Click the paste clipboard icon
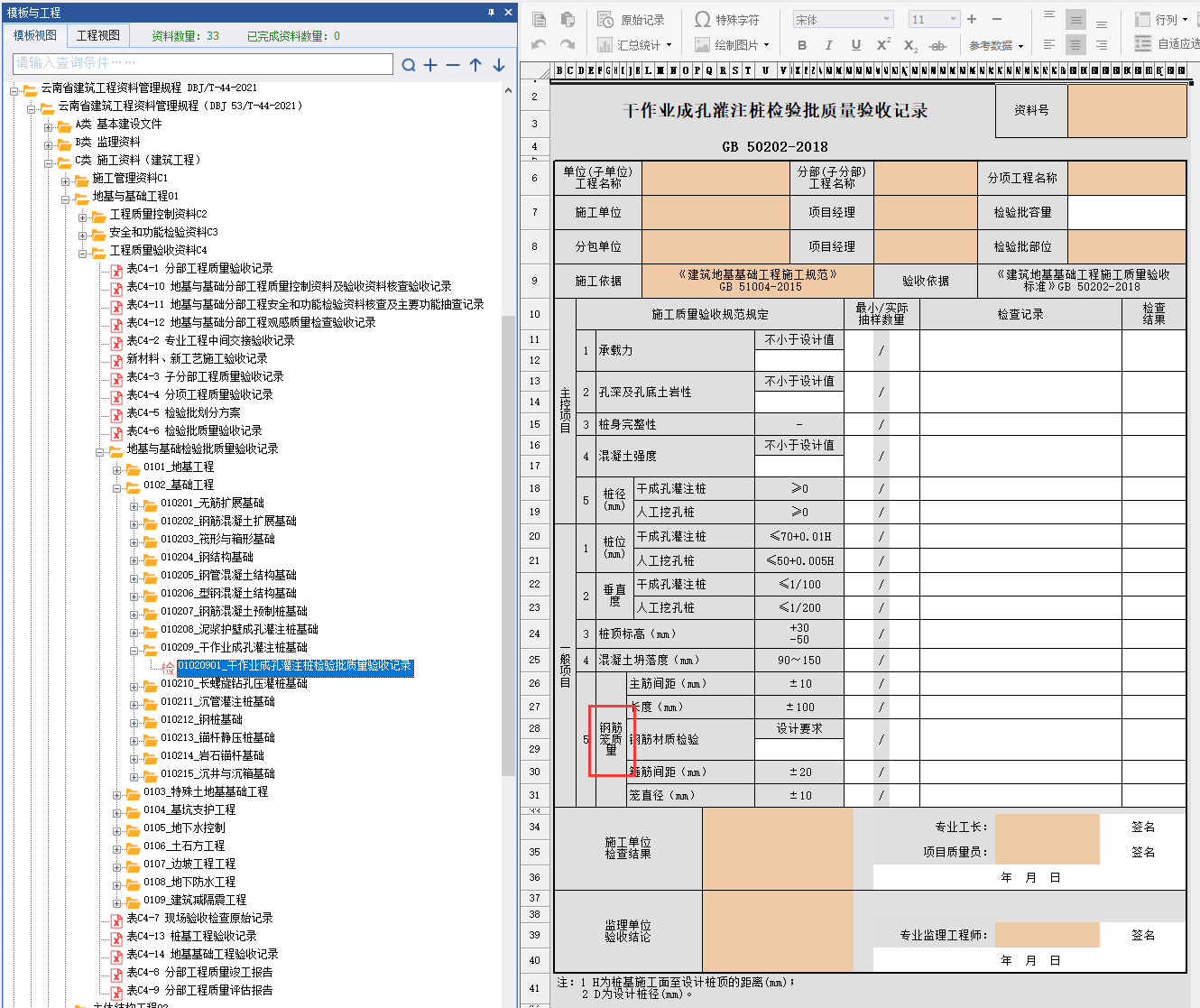Viewport: 1200px width, 1008px height. [x=568, y=19]
